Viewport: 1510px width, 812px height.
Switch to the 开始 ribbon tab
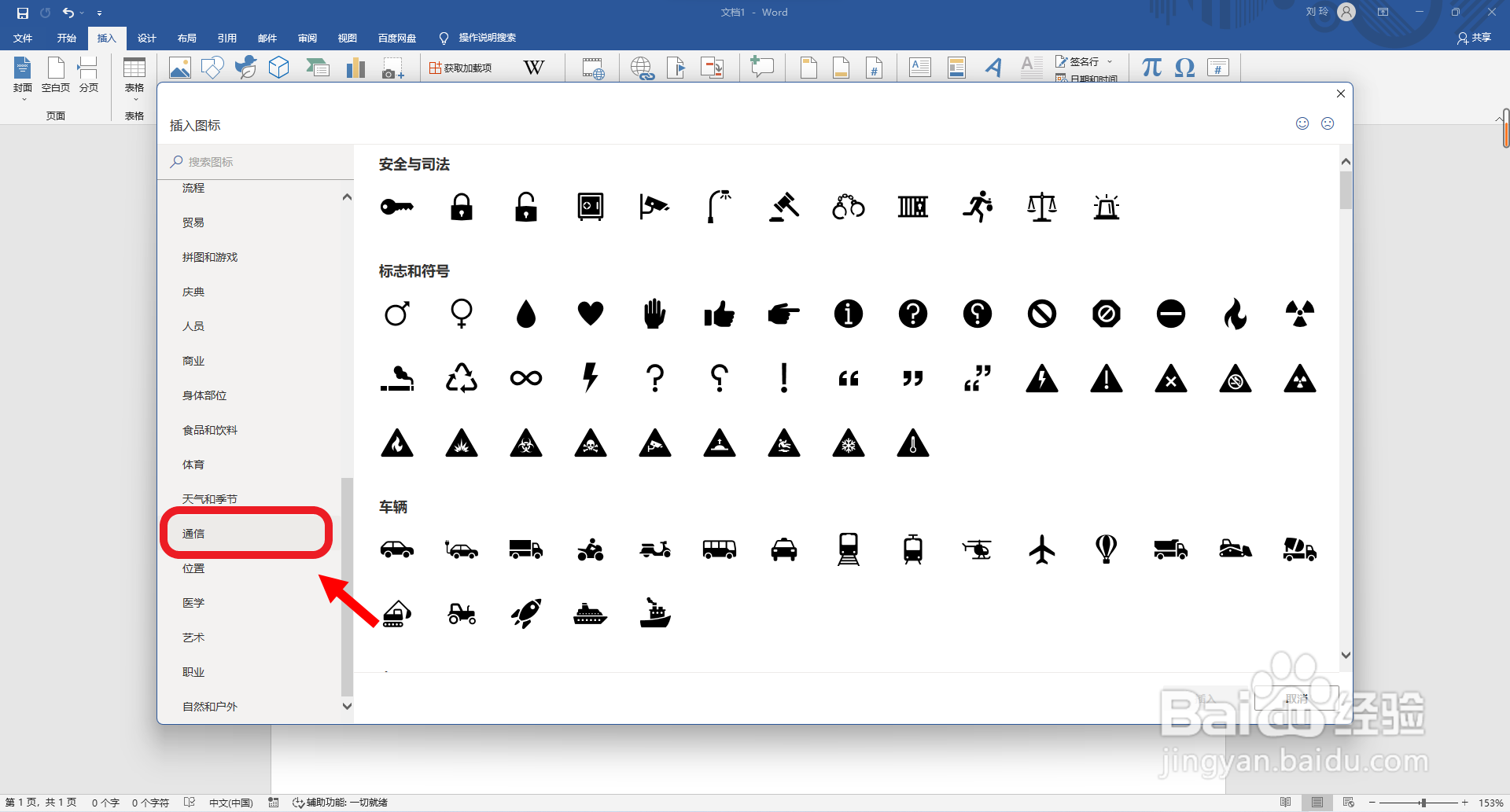click(66, 38)
